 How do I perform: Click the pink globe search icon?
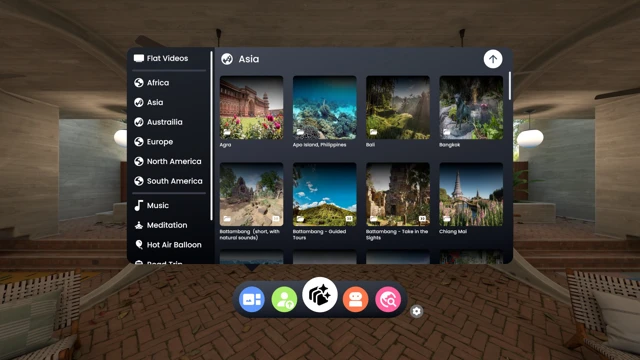click(x=388, y=299)
